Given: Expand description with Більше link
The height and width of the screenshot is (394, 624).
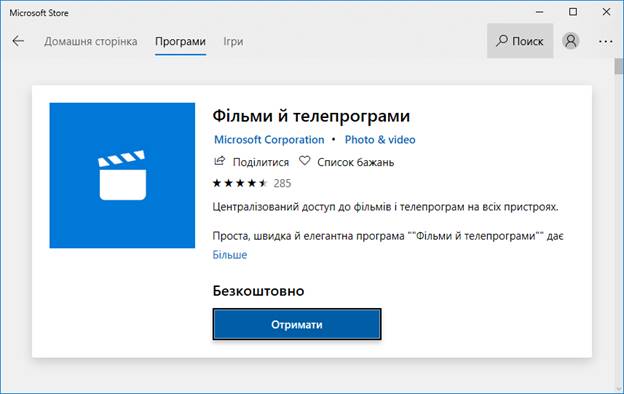Looking at the screenshot, I should point(230,255).
